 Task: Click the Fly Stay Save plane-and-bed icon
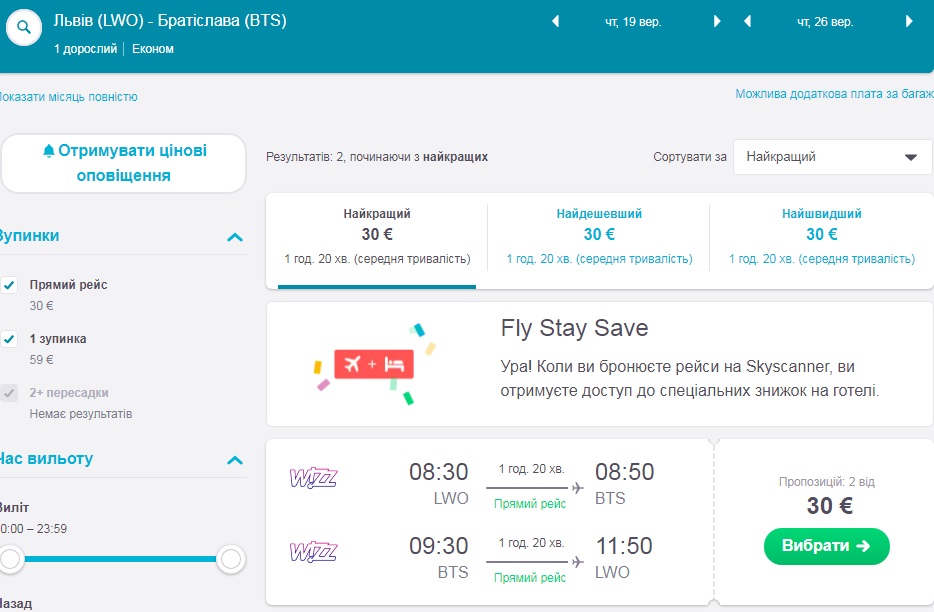tap(374, 365)
